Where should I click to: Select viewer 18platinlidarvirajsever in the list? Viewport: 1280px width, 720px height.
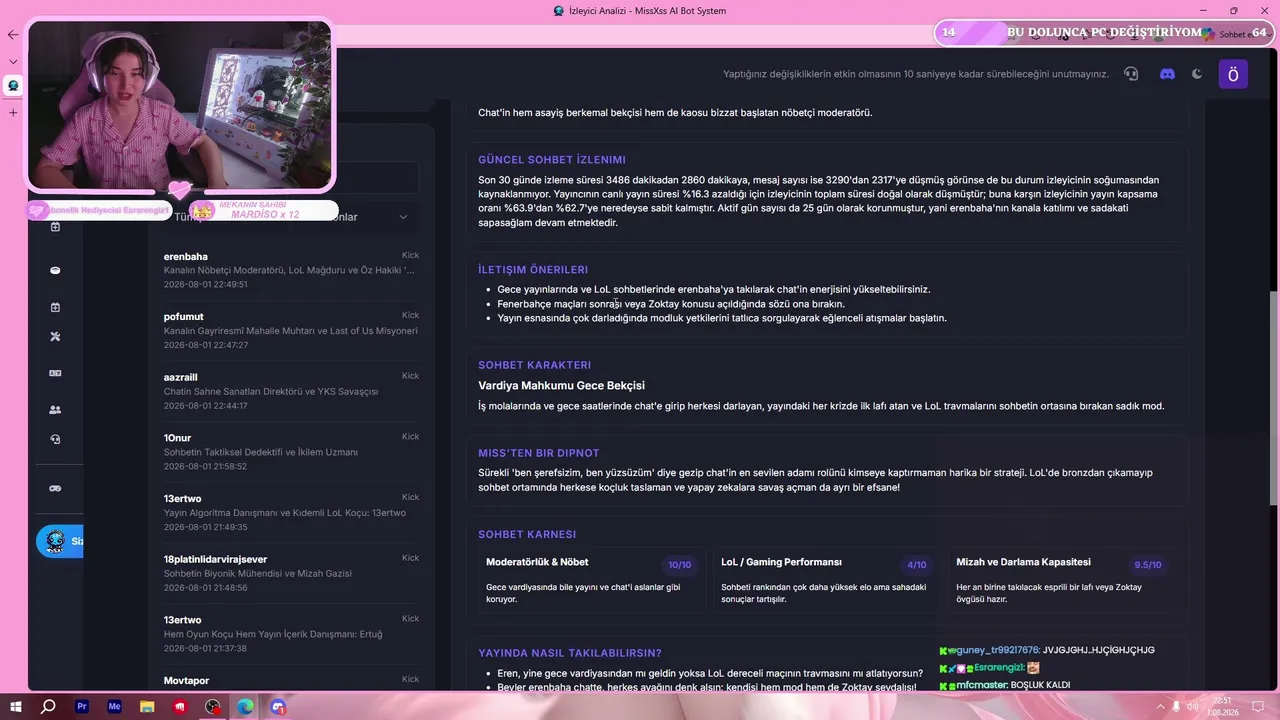[291, 573]
